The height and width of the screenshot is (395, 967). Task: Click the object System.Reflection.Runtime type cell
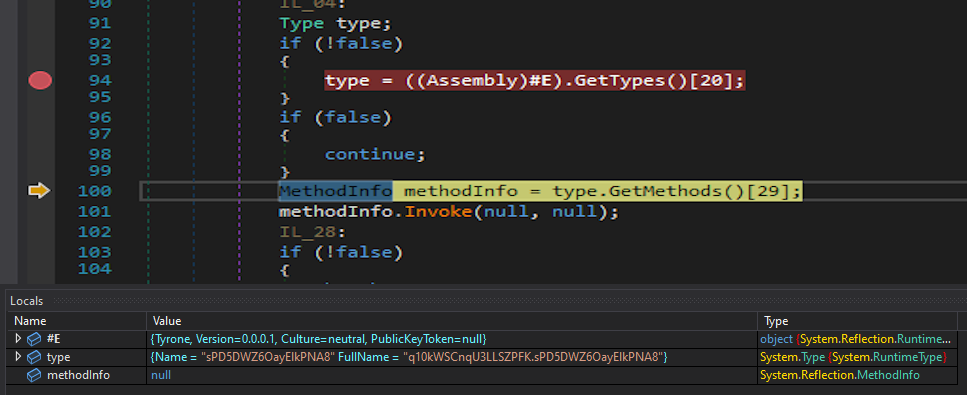coord(855,339)
